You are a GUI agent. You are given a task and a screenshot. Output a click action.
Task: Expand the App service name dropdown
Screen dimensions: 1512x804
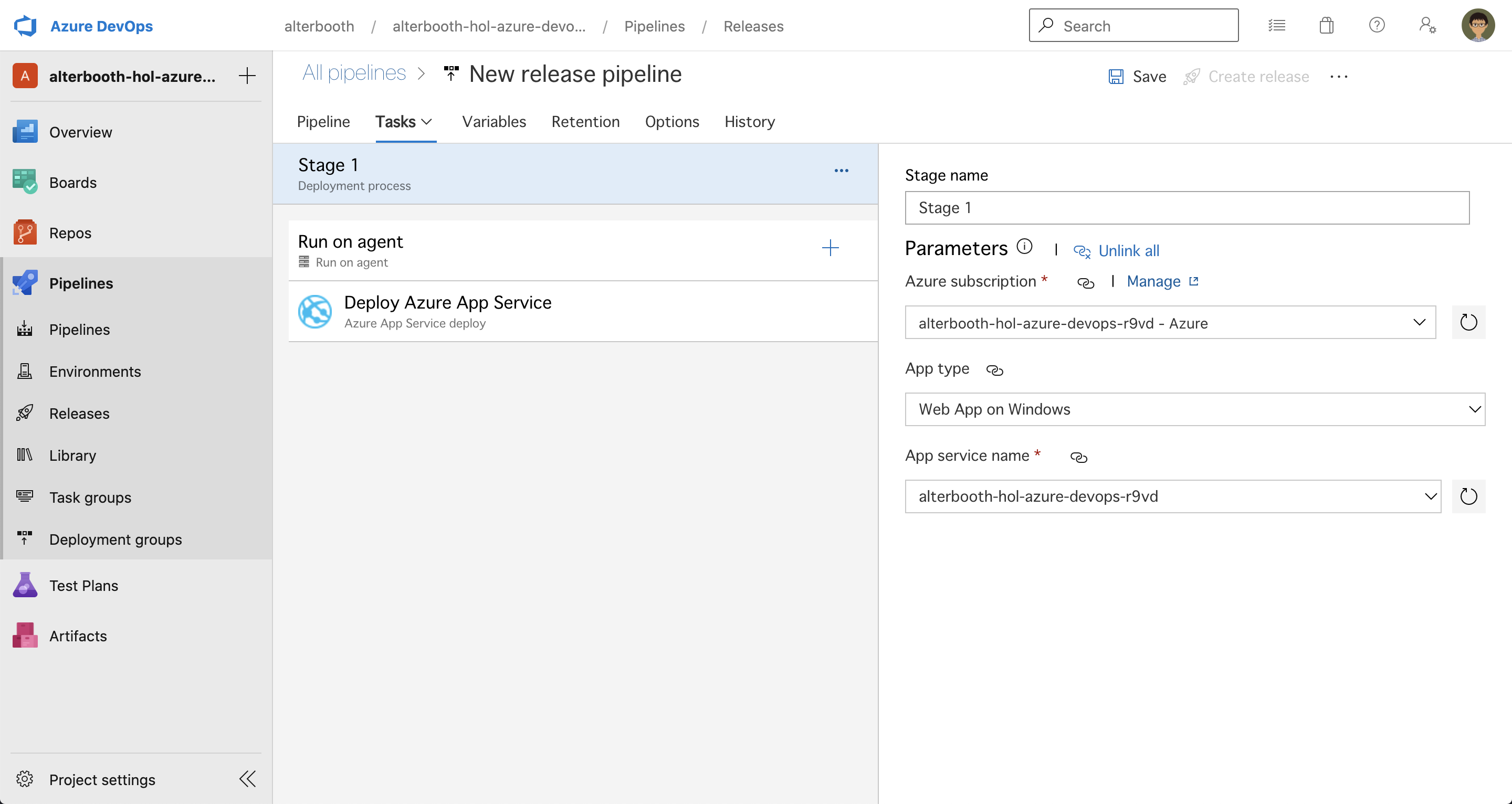click(1430, 496)
